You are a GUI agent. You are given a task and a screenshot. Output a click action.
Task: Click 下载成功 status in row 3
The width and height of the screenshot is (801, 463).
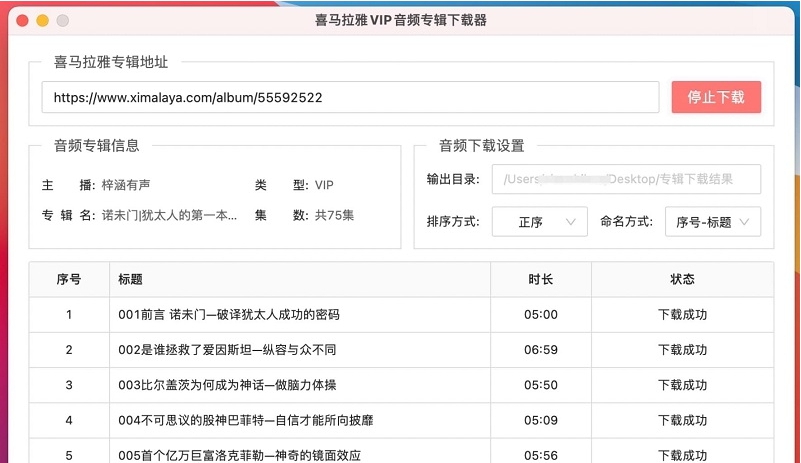pyautogui.click(x=682, y=385)
